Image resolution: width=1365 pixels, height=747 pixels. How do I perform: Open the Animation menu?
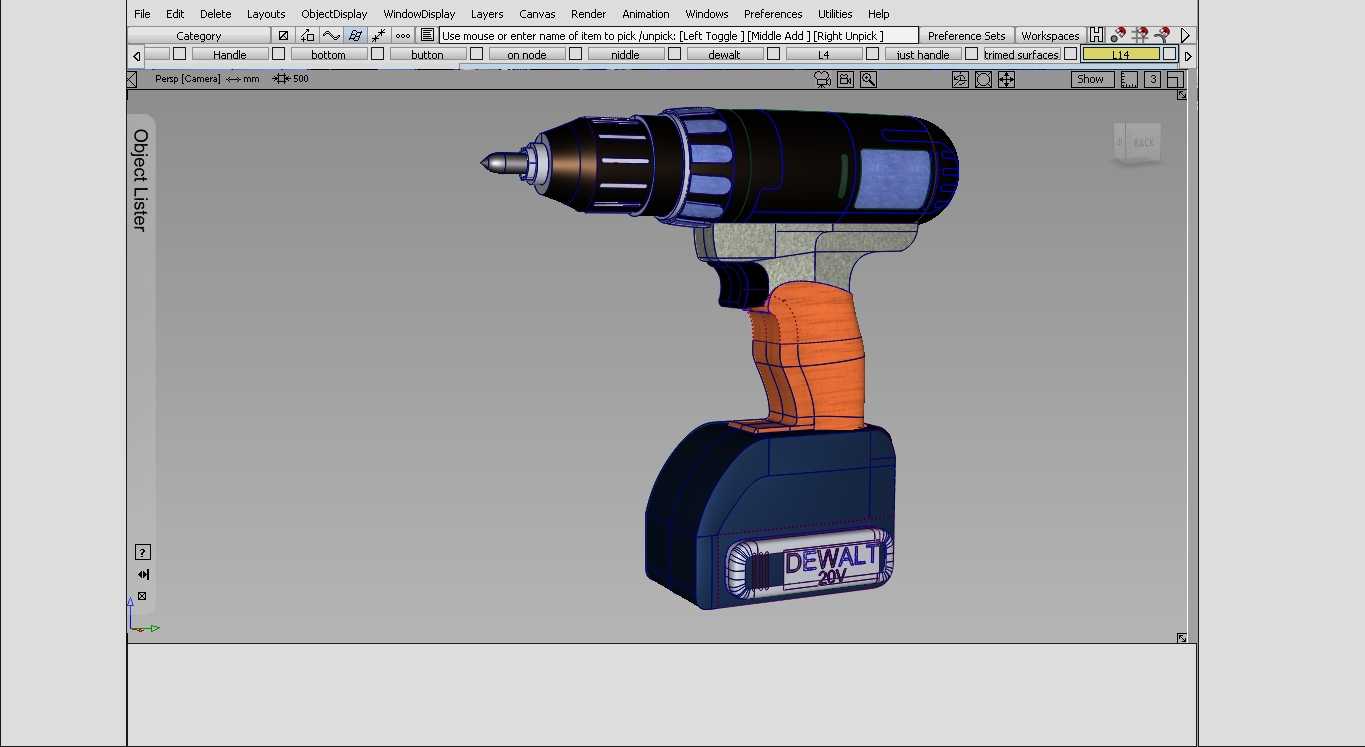(646, 14)
